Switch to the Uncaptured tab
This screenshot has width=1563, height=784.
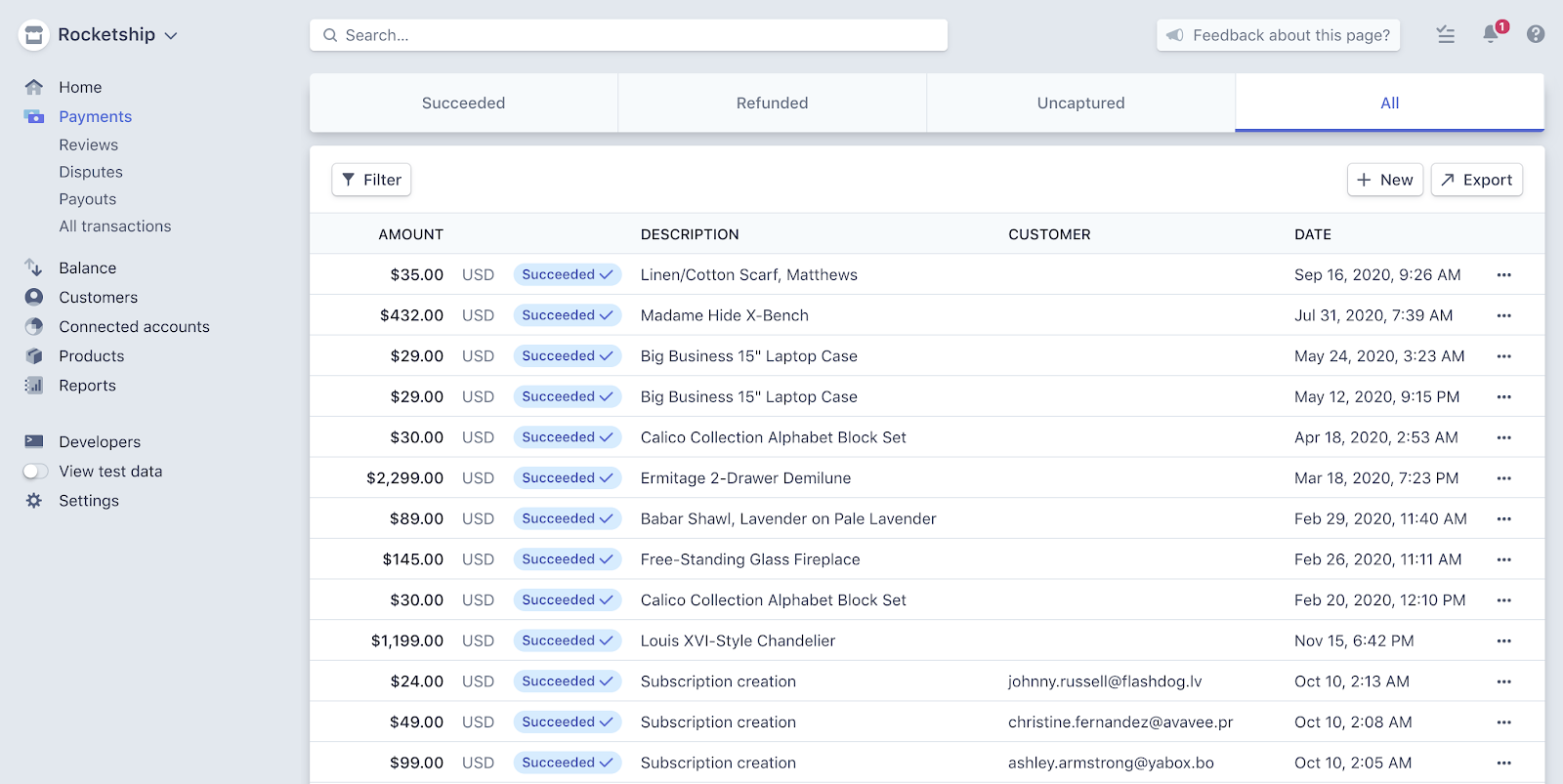[x=1080, y=103]
